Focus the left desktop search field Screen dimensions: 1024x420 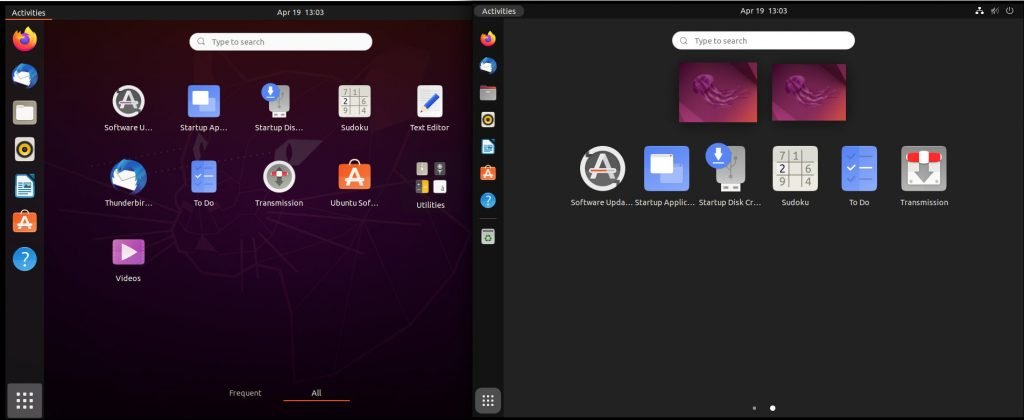click(x=281, y=42)
